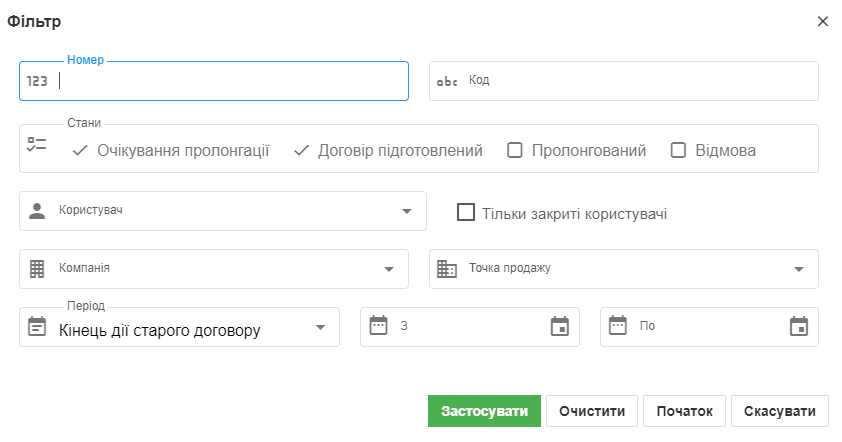Click the building grid icon in Компанія field
The image size is (842, 442).
pyautogui.click(x=37, y=269)
